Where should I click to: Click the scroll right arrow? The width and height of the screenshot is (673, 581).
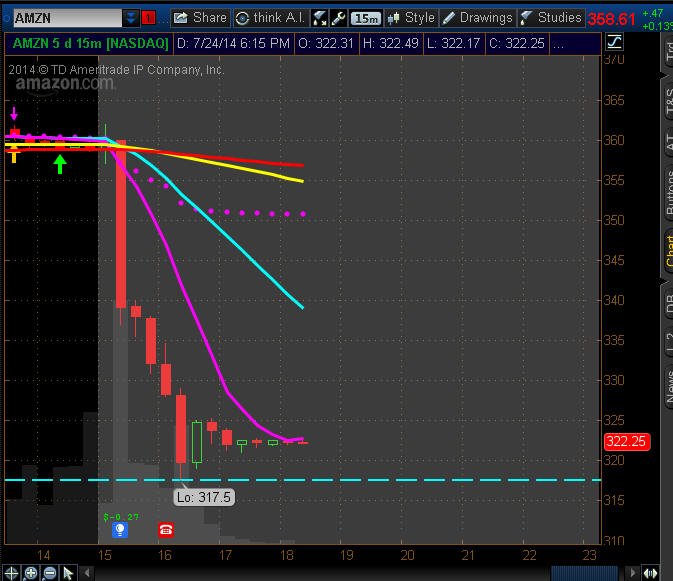[633, 572]
